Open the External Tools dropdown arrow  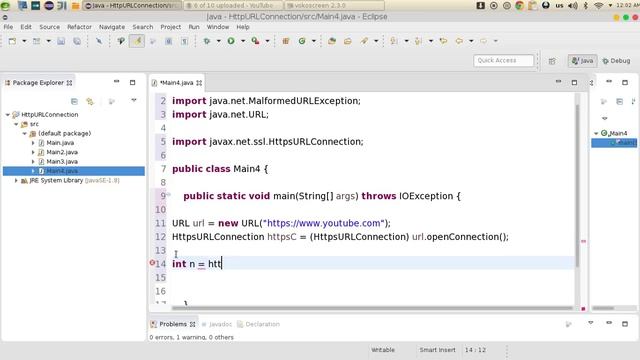coord(267,41)
